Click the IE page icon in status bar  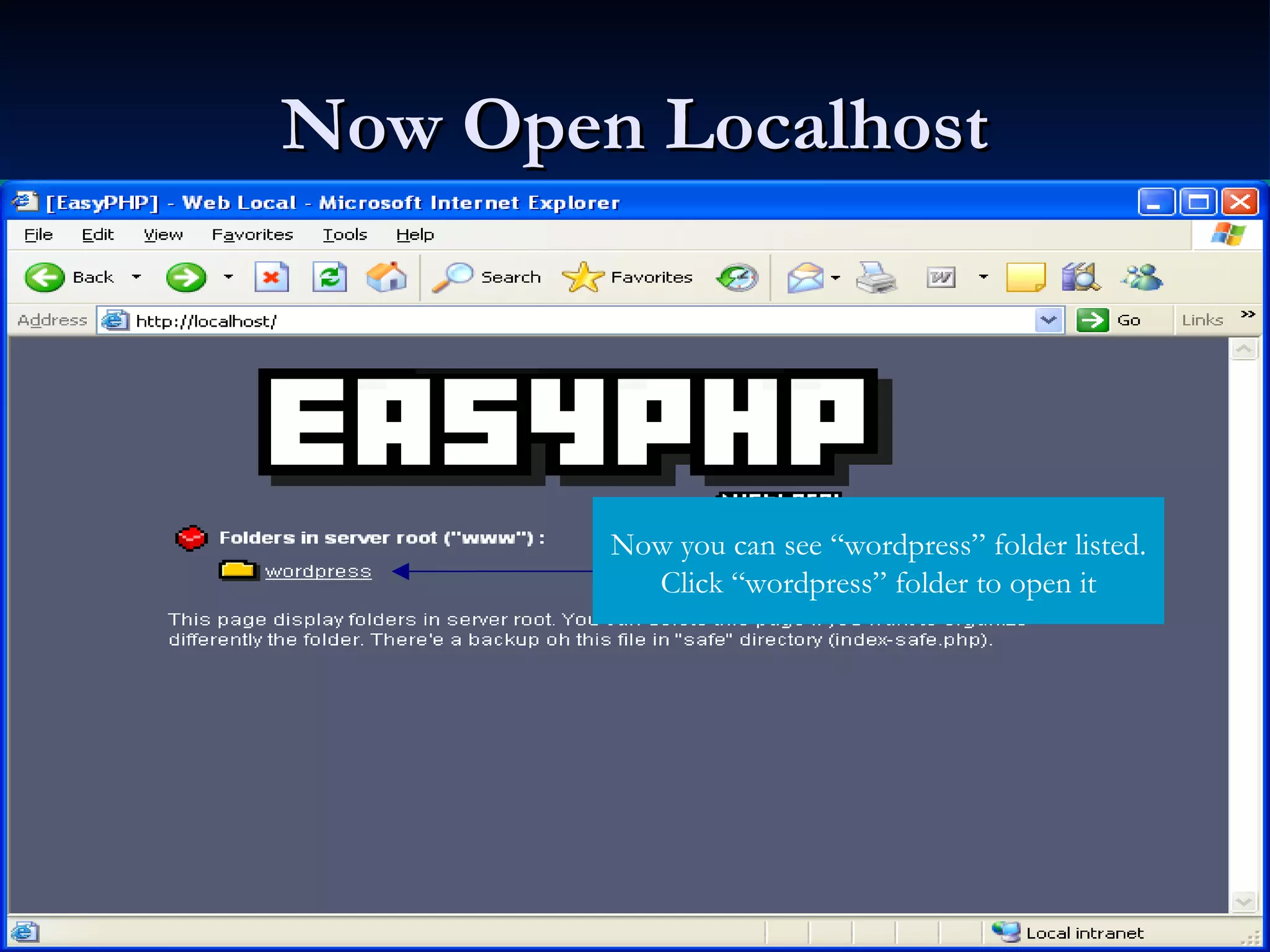[x=25, y=932]
